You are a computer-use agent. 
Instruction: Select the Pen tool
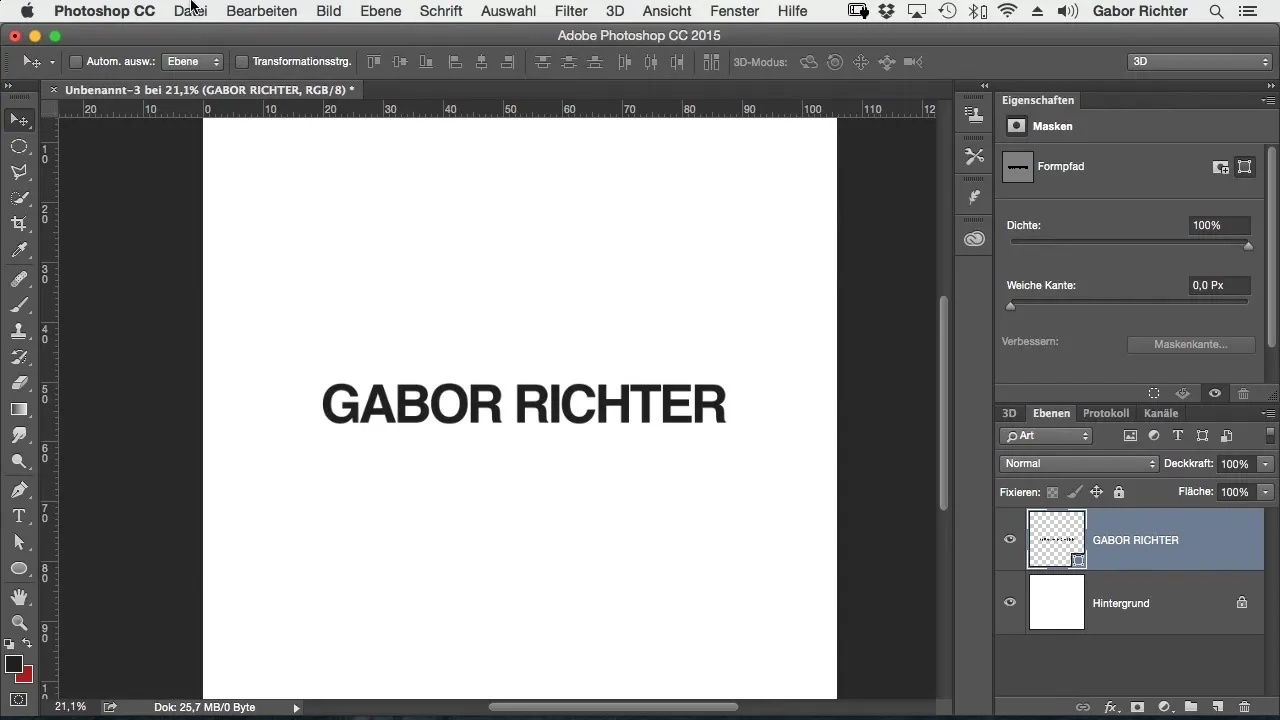pyautogui.click(x=19, y=490)
